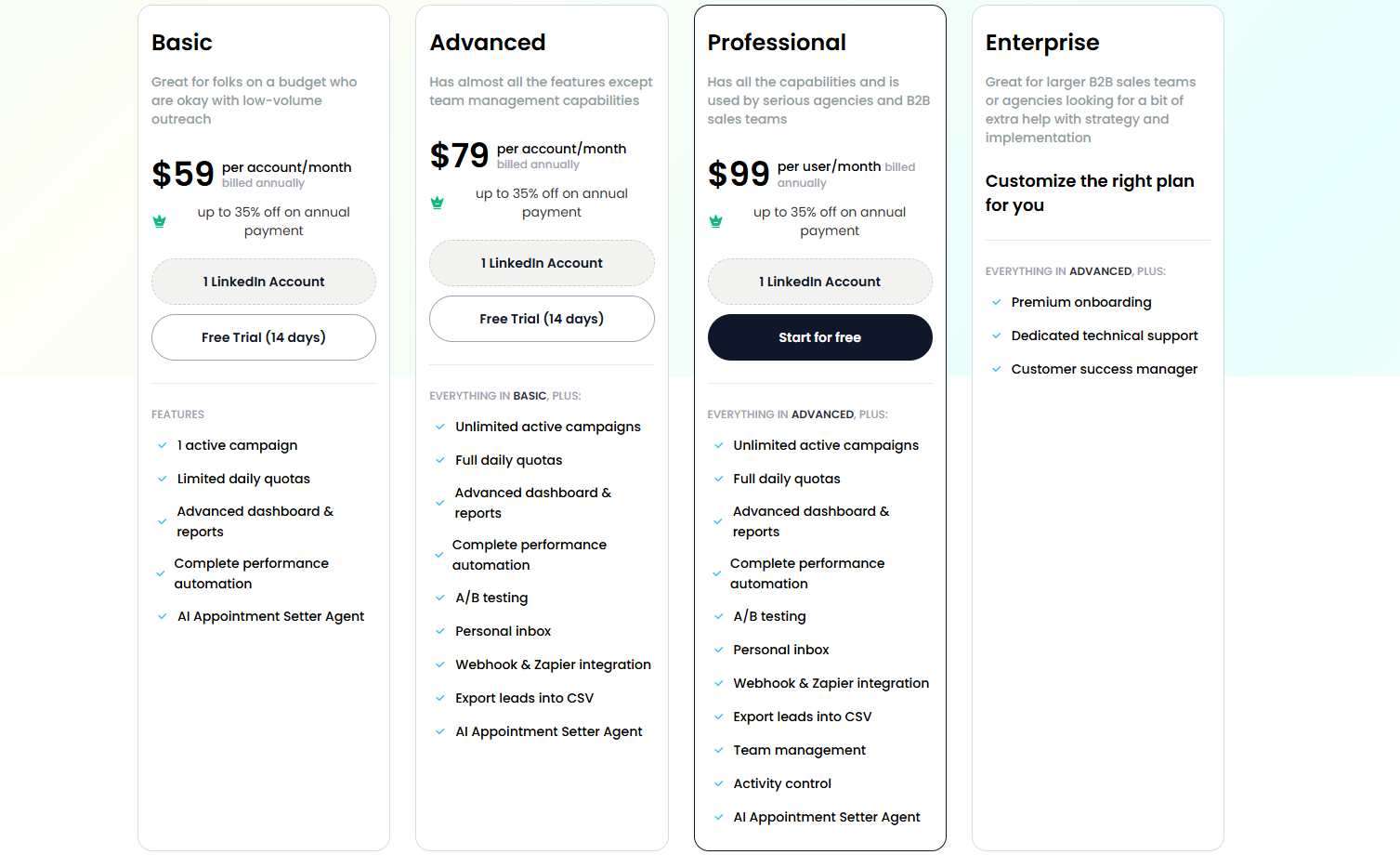This screenshot has height=855, width=1400.
Task: Open the 1 LinkedIn Account selector for Advanced
Action: 542,263
